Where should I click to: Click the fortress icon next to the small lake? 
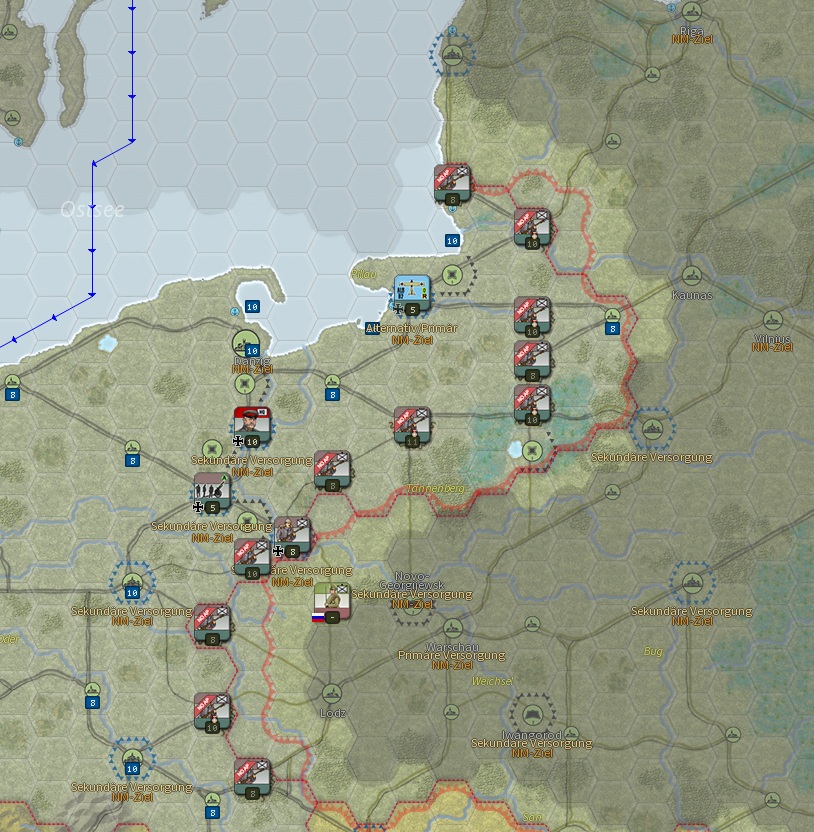[x=532, y=451]
